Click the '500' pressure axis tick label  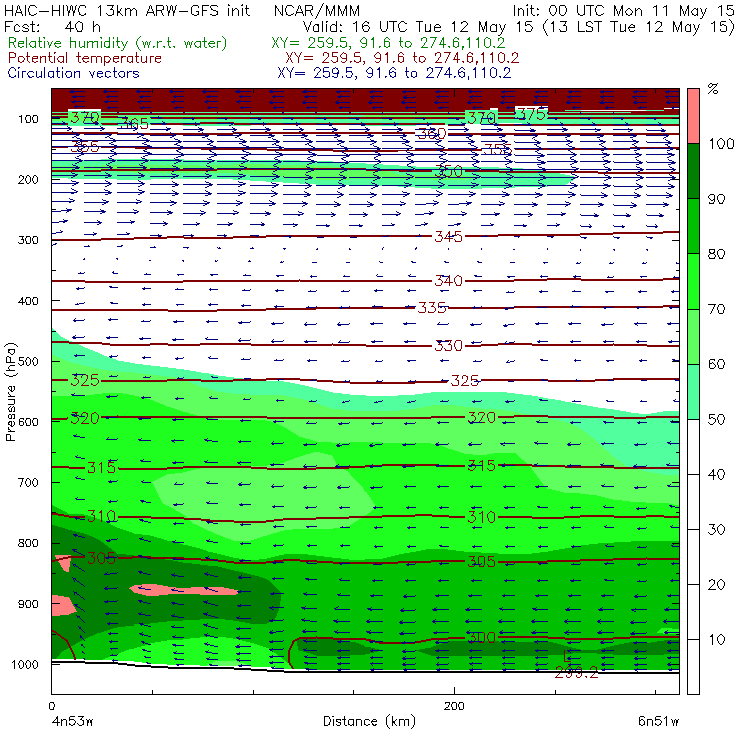(x=28, y=362)
